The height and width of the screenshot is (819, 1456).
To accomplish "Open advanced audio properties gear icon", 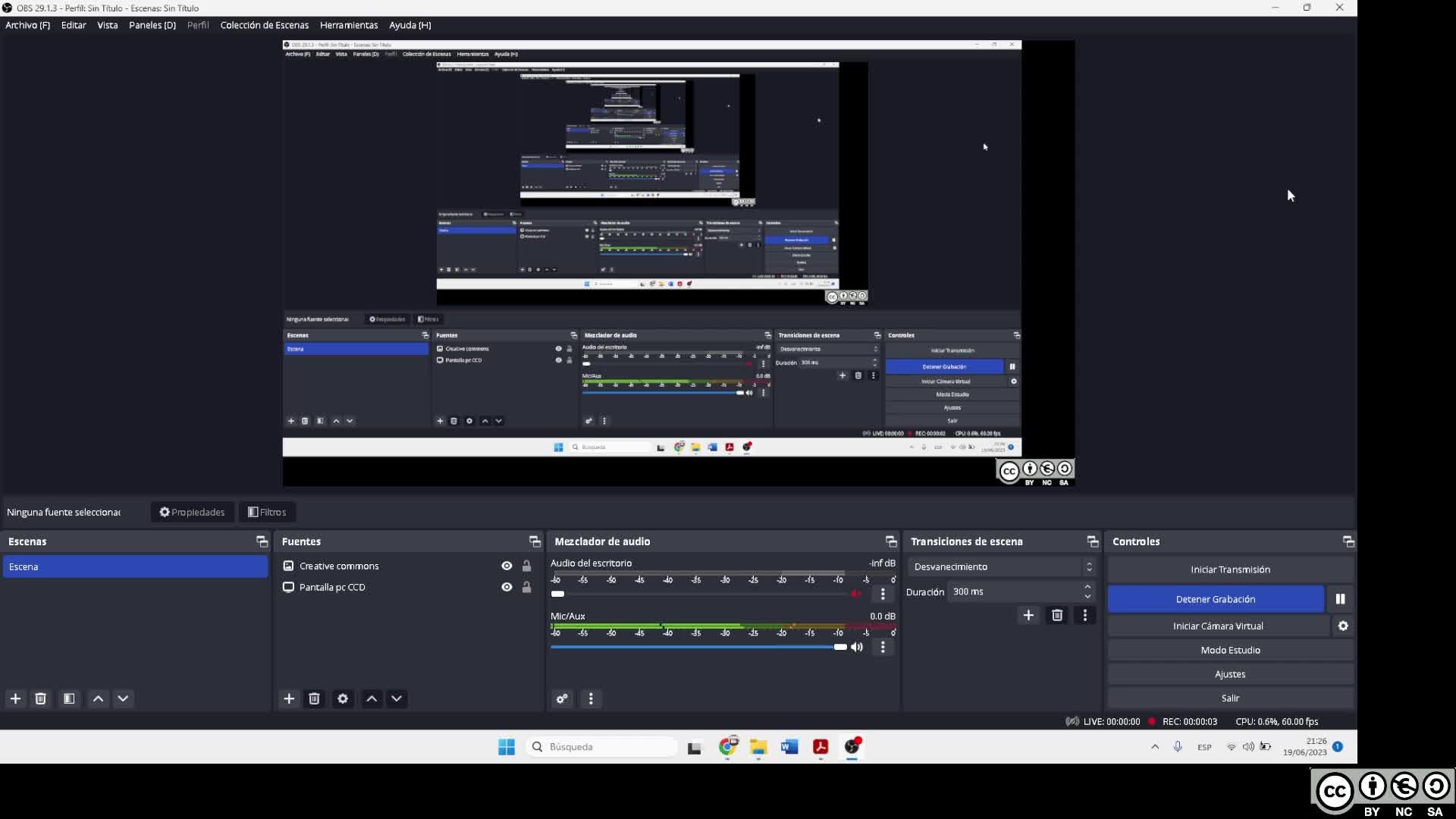I will click(x=562, y=699).
